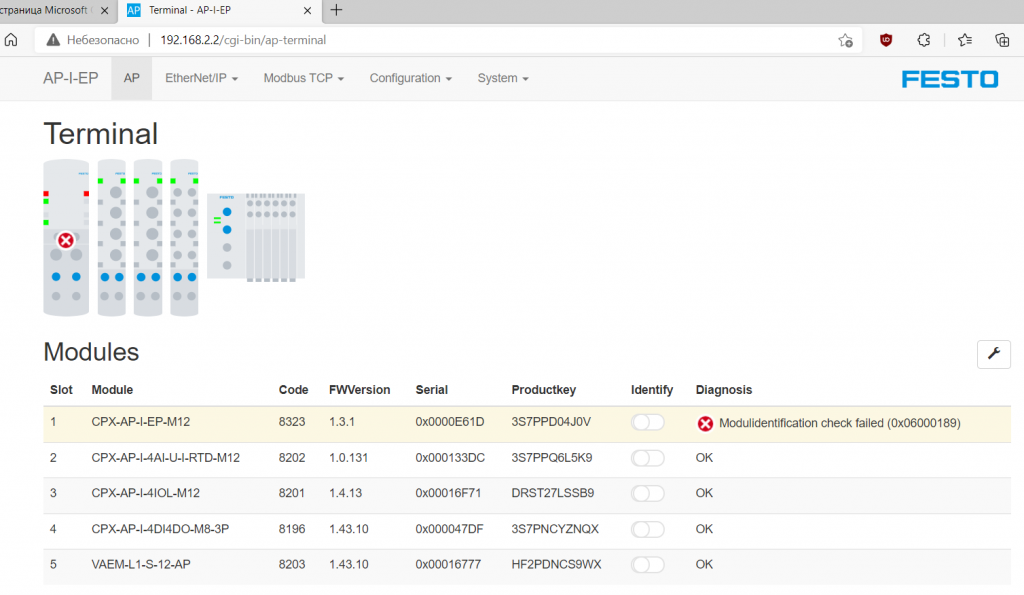Open a new browser tab with plus

point(336,10)
